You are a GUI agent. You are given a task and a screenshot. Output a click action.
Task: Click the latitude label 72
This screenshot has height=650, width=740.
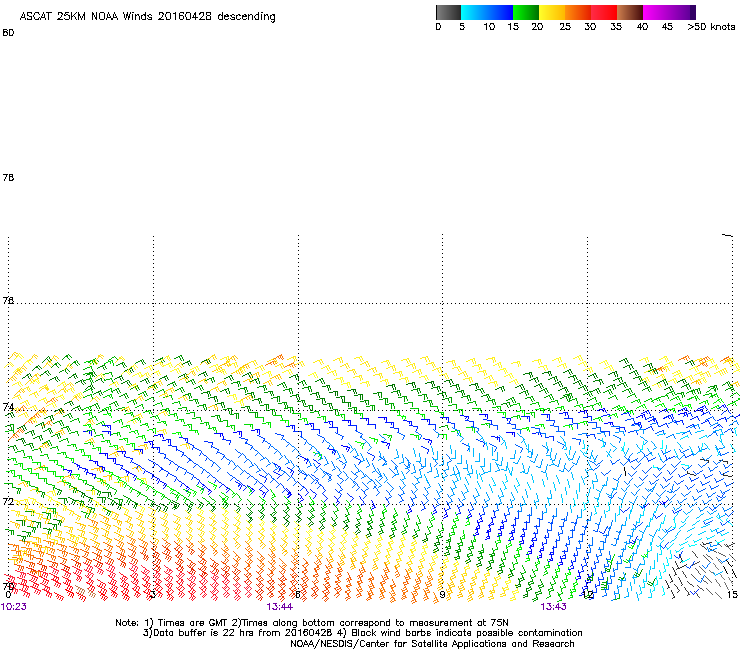coord(8,501)
